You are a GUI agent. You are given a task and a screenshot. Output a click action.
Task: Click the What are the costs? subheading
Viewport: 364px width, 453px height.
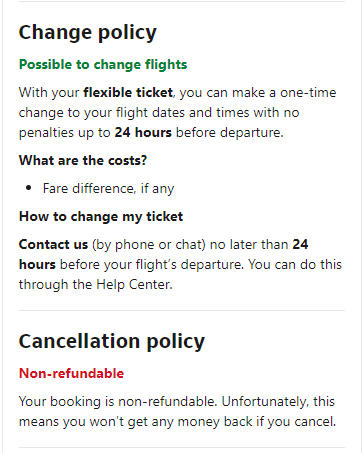[x=83, y=160]
